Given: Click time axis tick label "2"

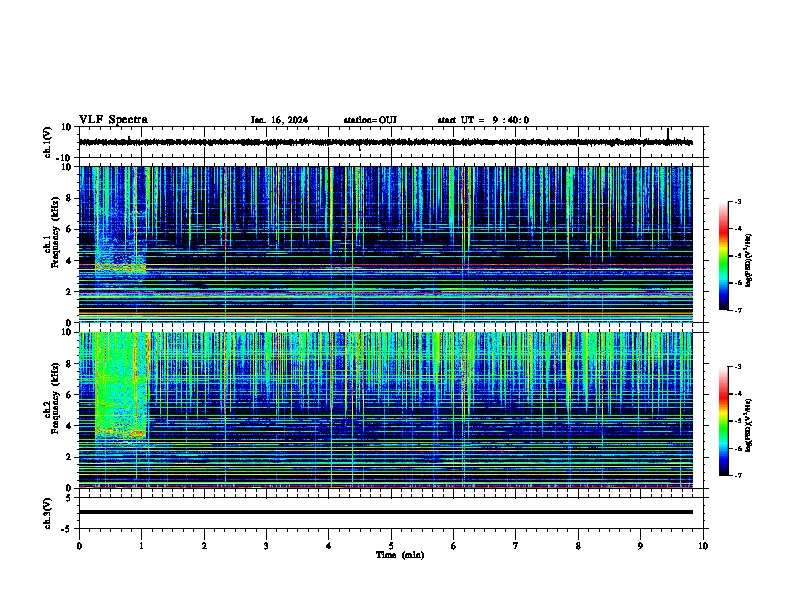Looking at the screenshot, I should point(204,546).
